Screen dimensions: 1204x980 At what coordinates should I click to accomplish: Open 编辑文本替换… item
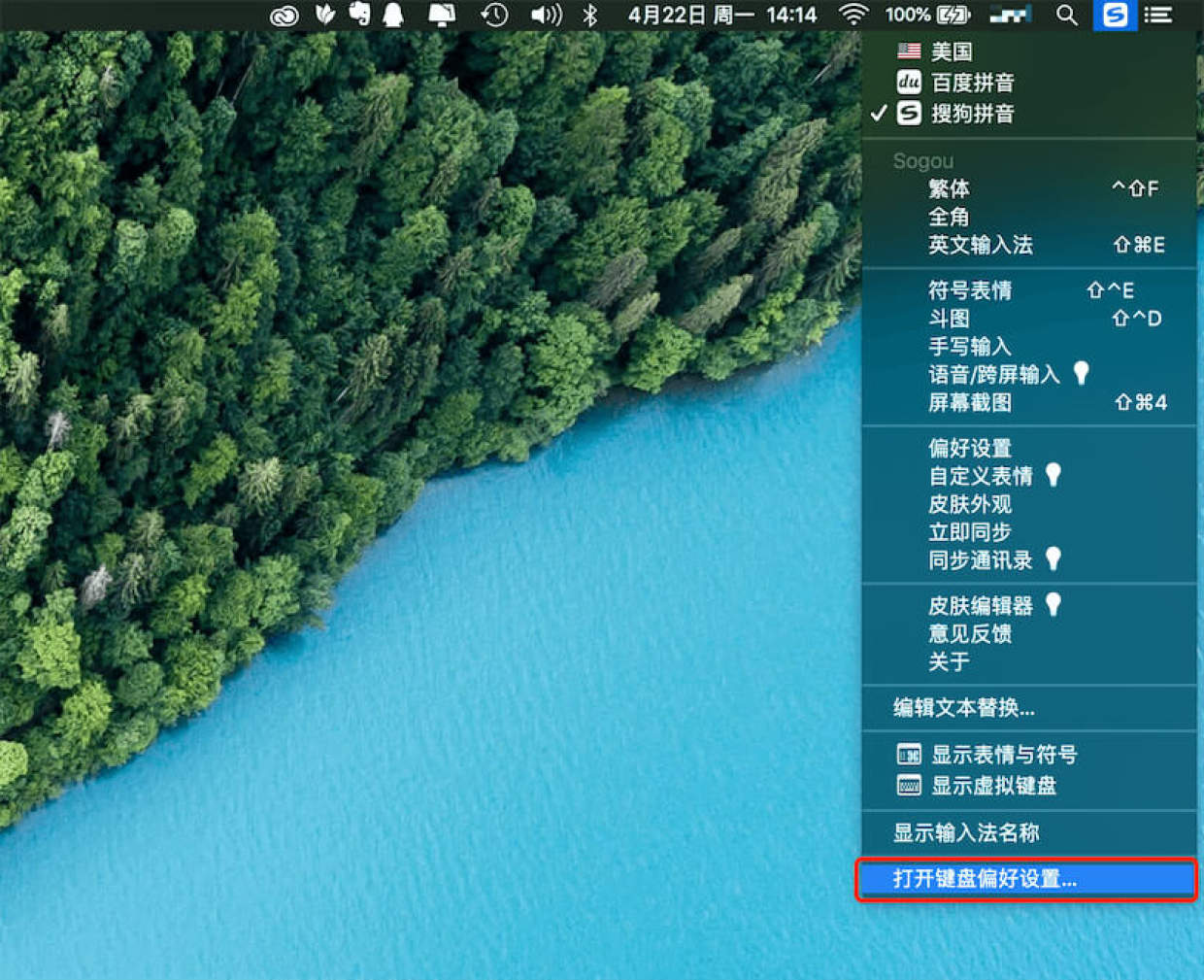tap(1029, 708)
